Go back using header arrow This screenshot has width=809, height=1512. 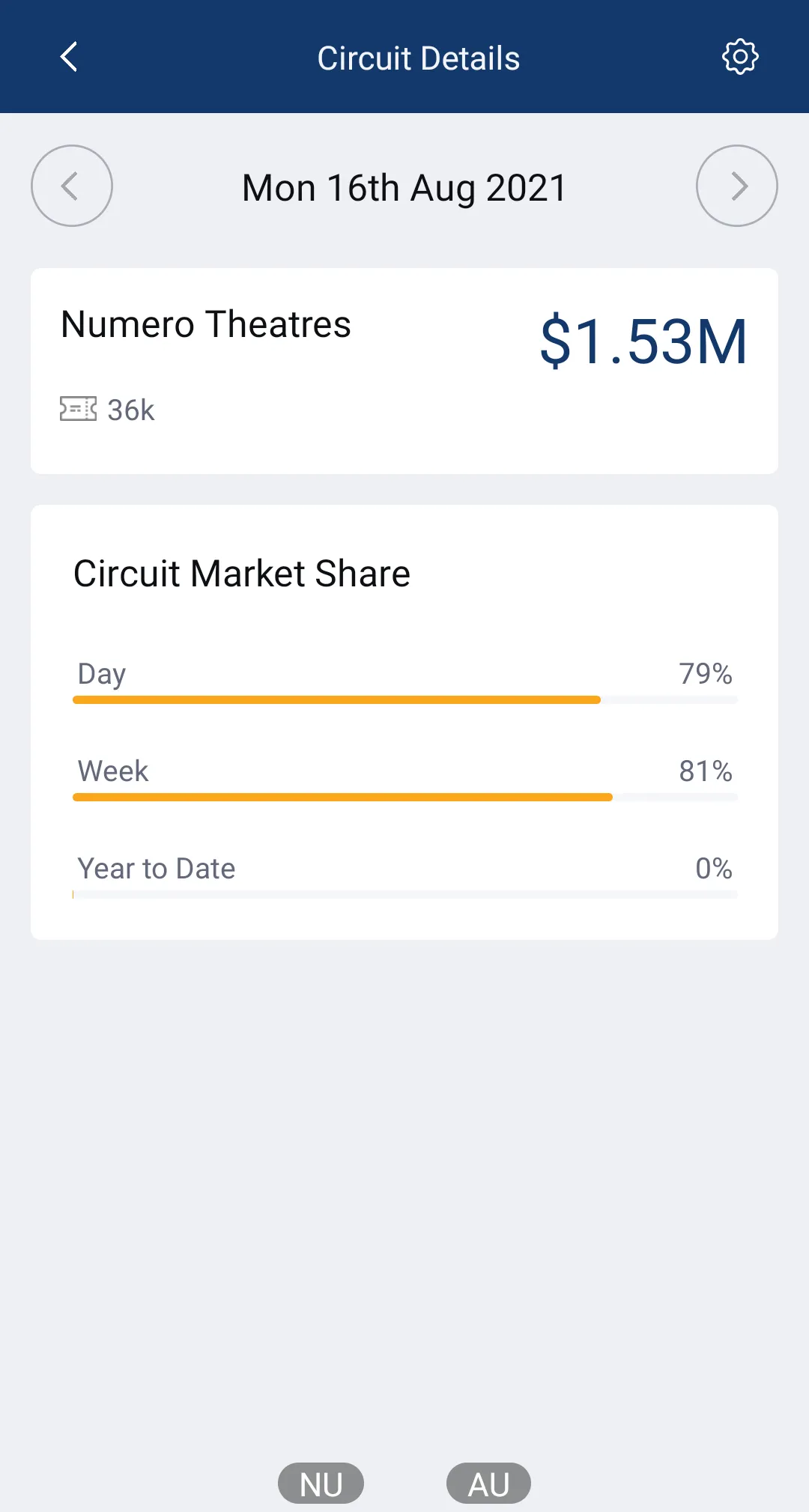tap(69, 57)
